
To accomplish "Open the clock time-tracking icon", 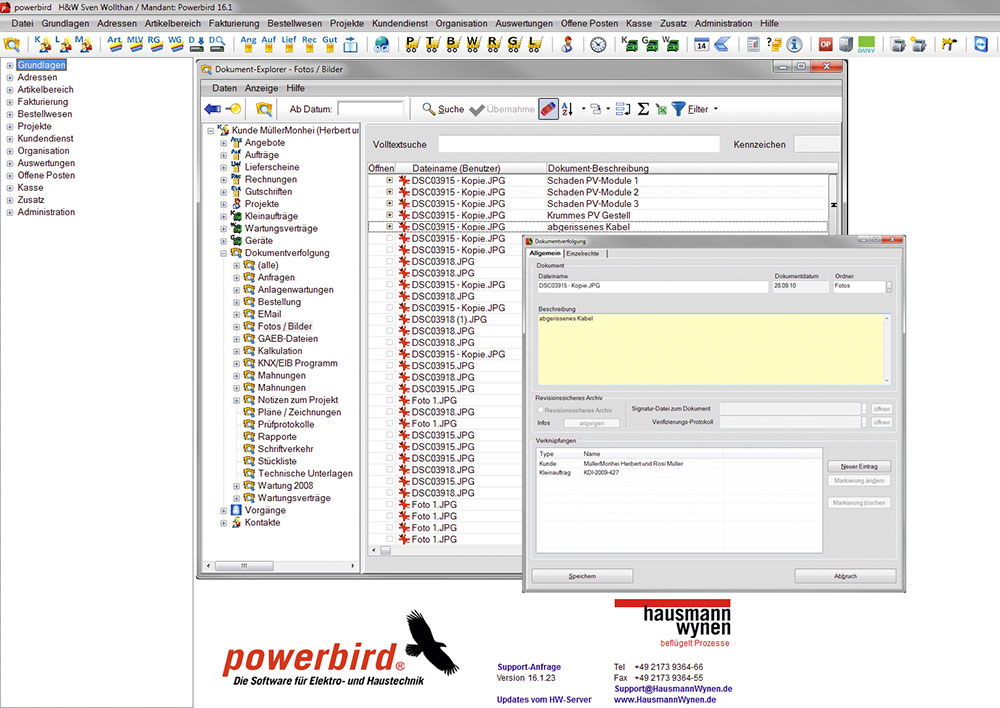I will point(598,44).
